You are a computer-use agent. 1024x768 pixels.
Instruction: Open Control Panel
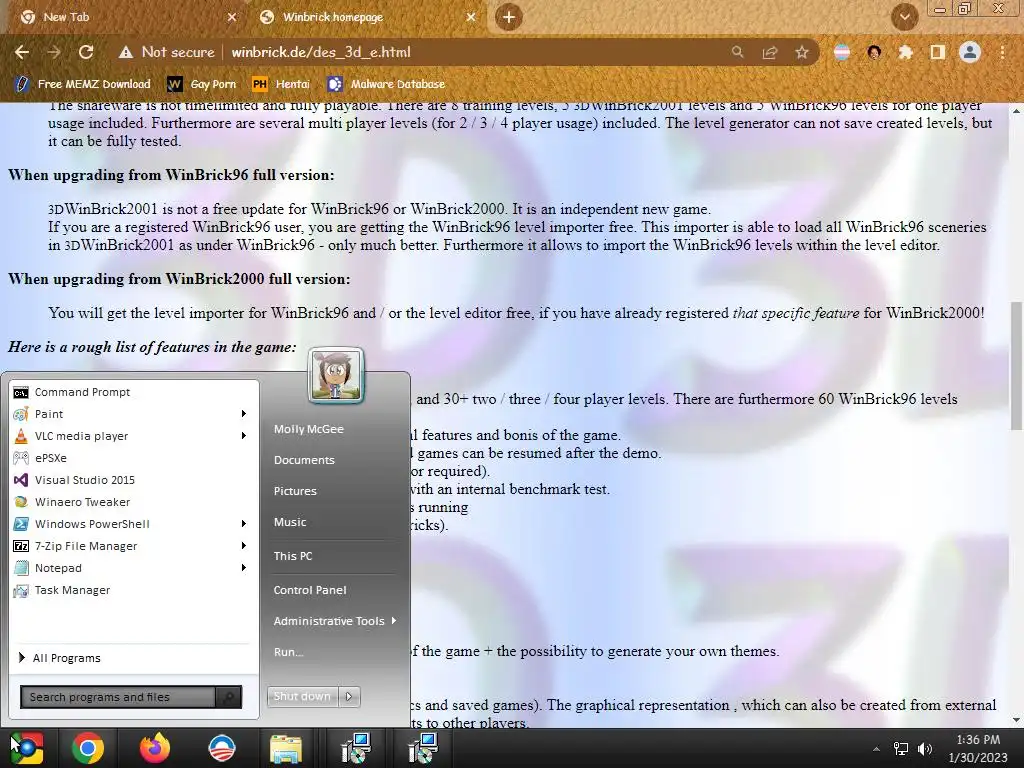tap(310, 590)
